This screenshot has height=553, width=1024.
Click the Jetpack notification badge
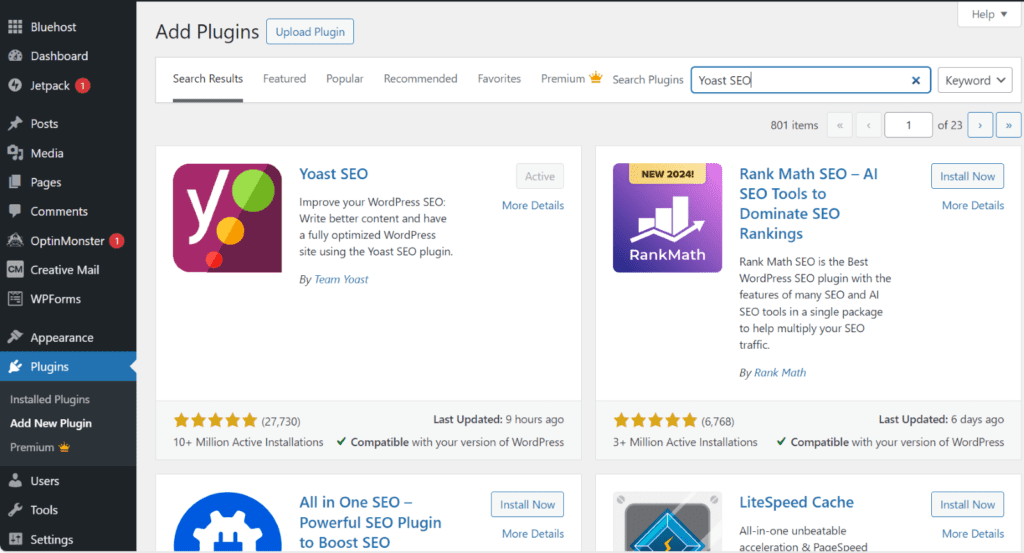(x=82, y=86)
